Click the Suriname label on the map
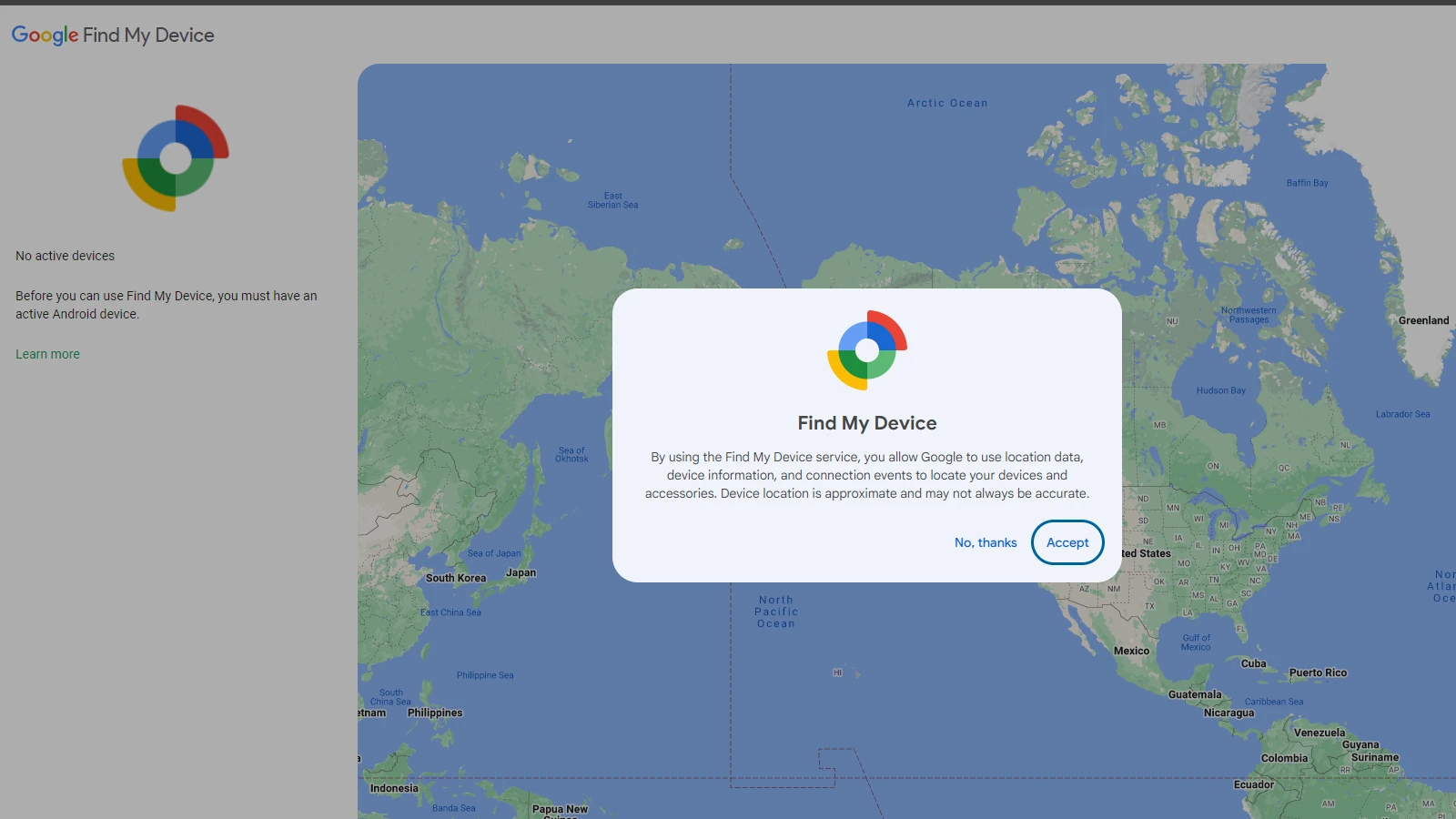 click(1375, 757)
